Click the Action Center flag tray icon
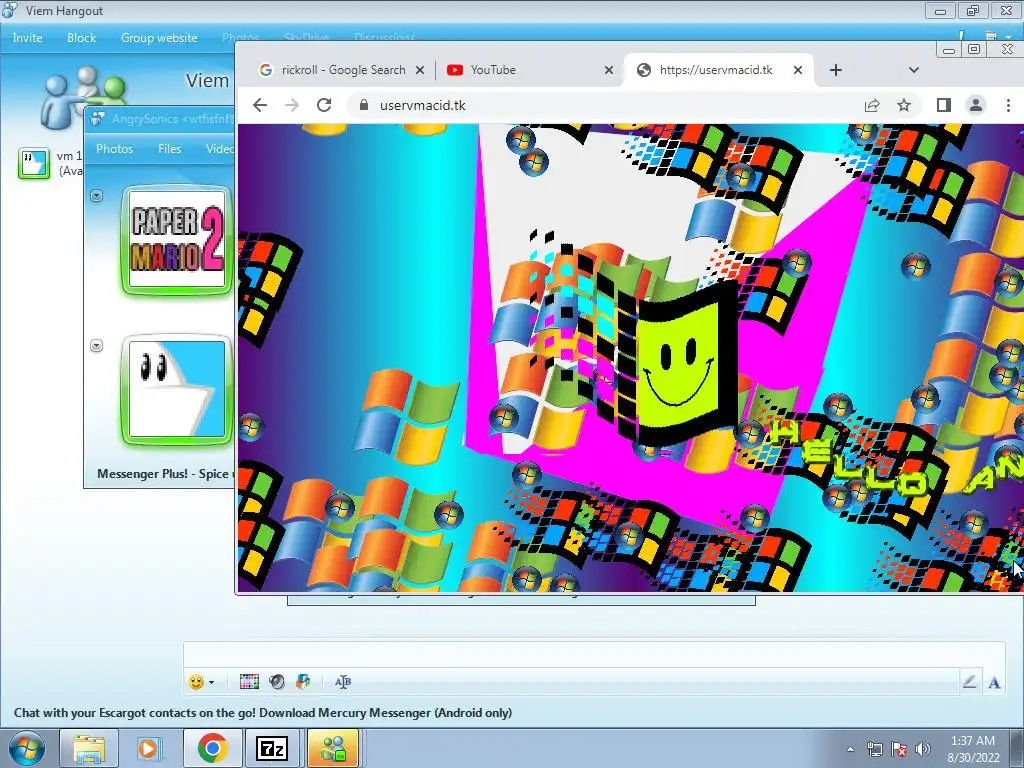The height and width of the screenshot is (768, 1024). tap(899, 749)
